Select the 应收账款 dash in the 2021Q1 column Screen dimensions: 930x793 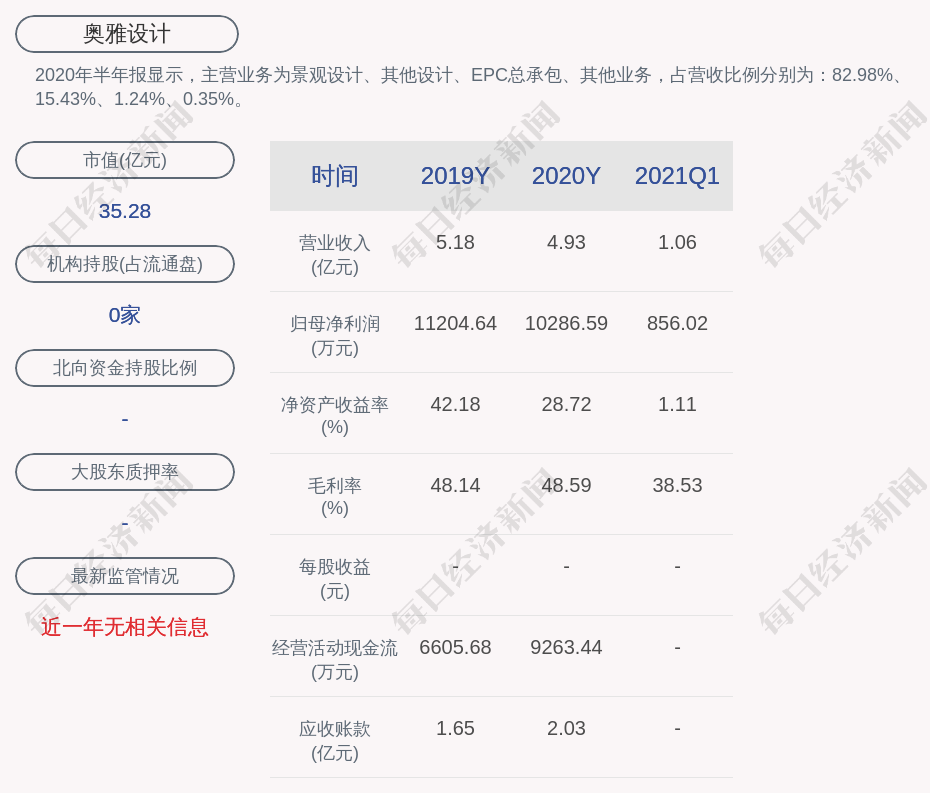coord(677,728)
